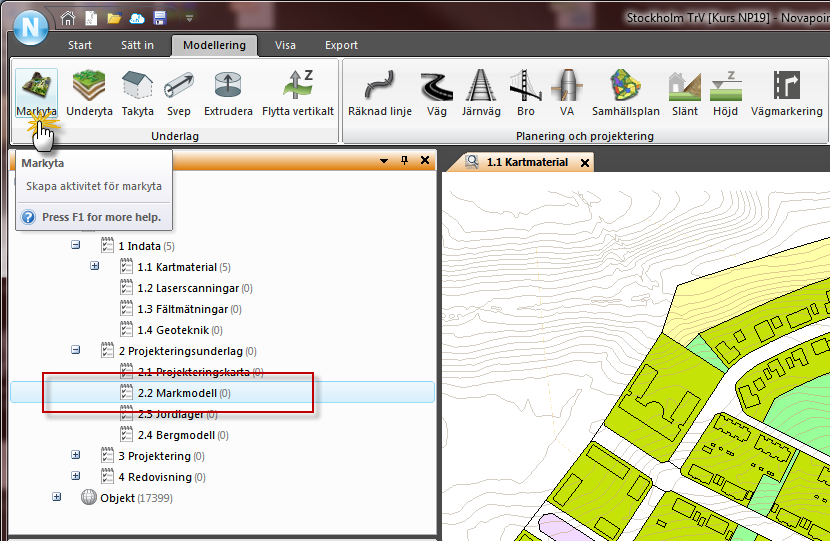
Task: Close the 1.1 Kartmaterial view tab
Action: [585, 163]
